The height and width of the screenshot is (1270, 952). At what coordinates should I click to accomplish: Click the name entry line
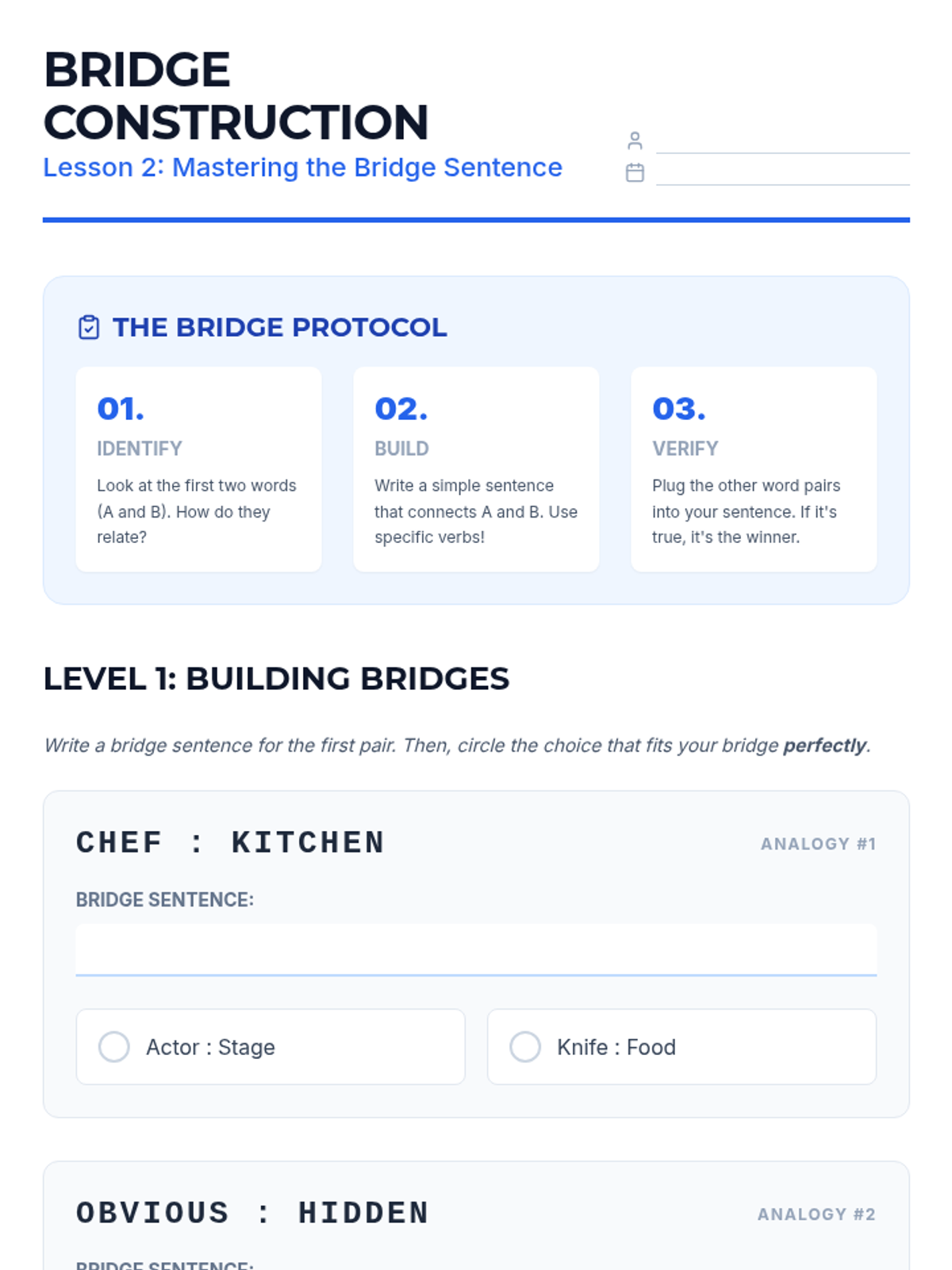tap(782, 142)
